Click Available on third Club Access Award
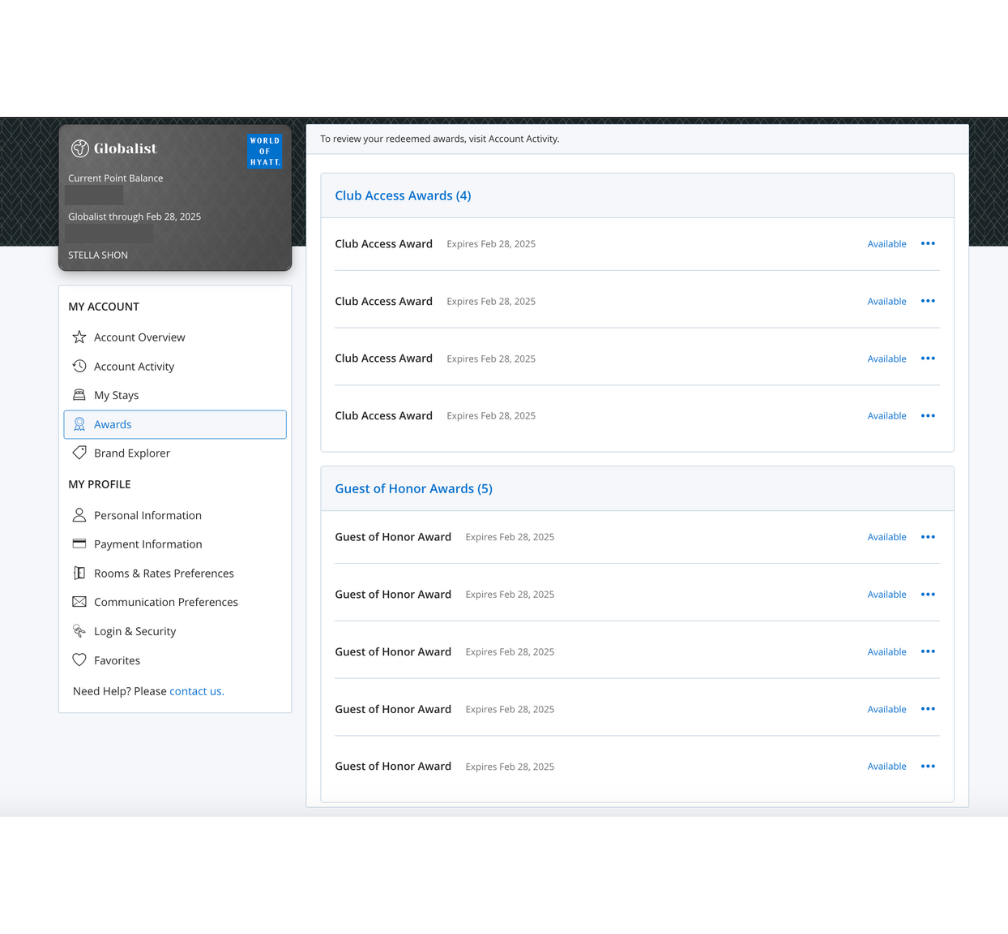 point(886,359)
